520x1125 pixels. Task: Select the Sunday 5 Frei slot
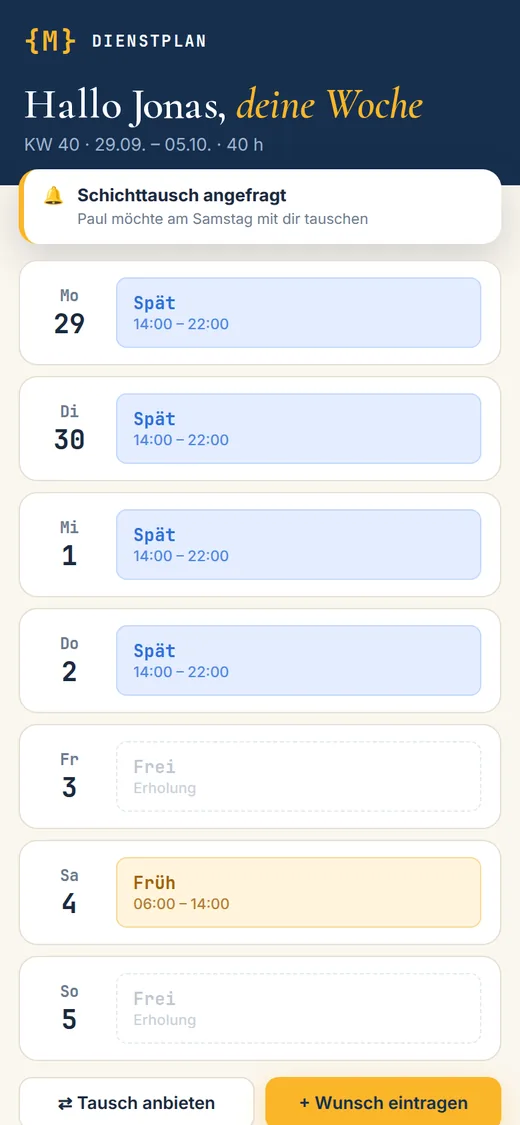[x=298, y=1008]
